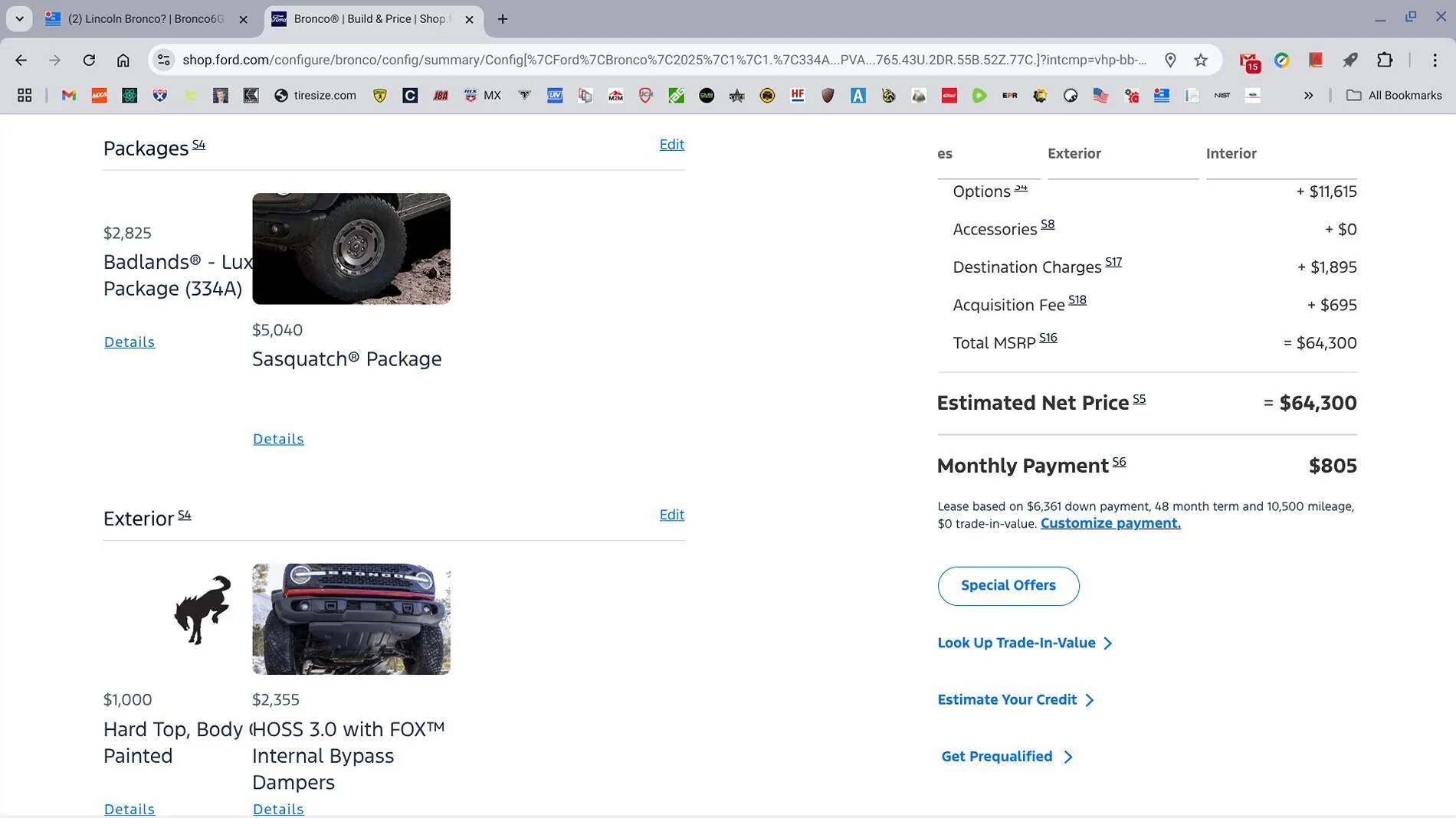The width and height of the screenshot is (1456, 818).
Task: Expand the Estimate Your Credit link
Action: [x=1016, y=700]
